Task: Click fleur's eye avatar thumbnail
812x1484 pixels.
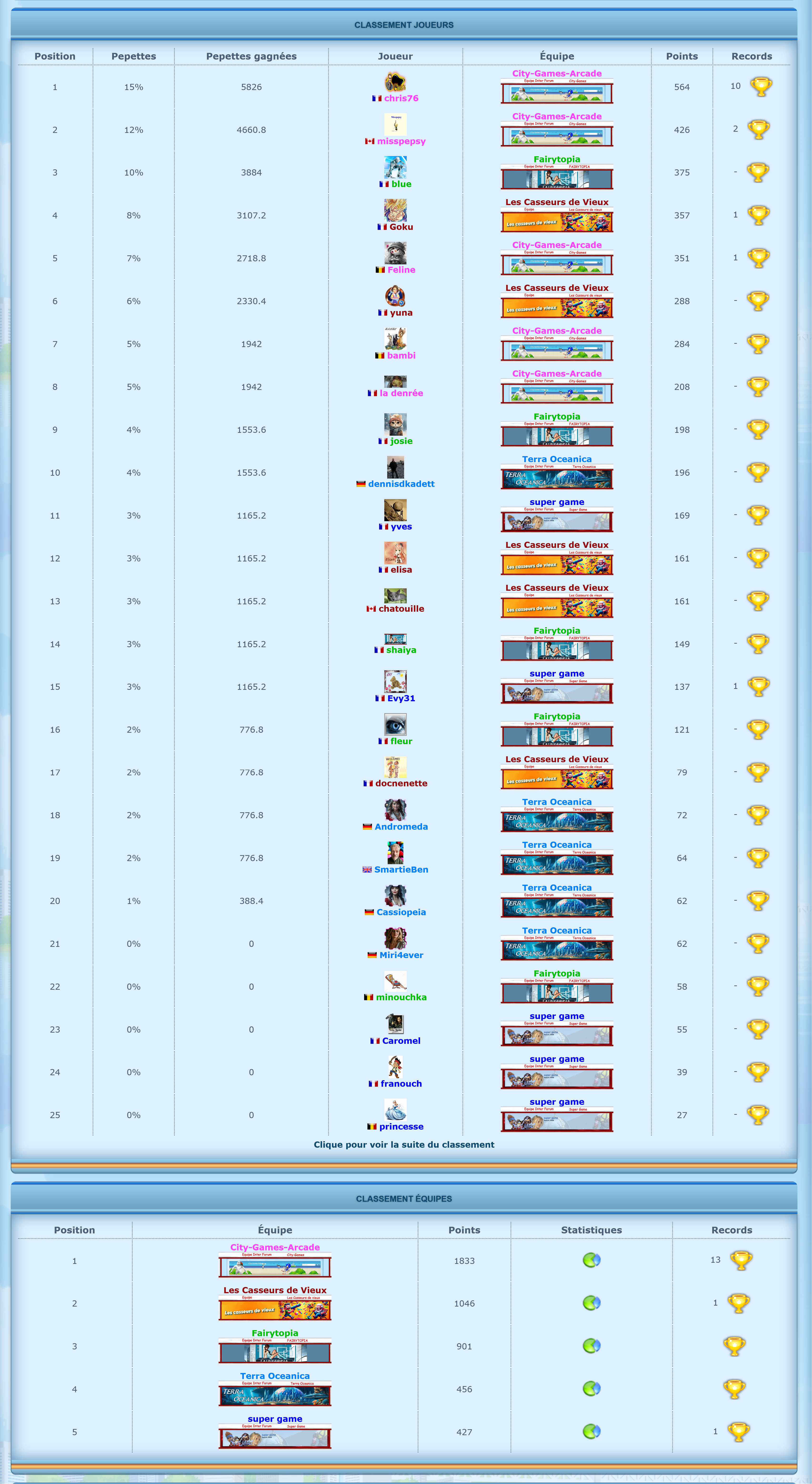Action: coord(395,725)
